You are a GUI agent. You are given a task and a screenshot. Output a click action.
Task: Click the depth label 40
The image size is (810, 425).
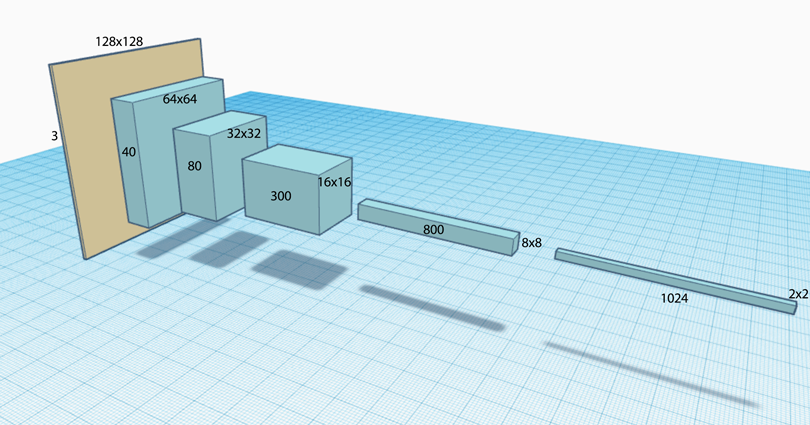129,152
